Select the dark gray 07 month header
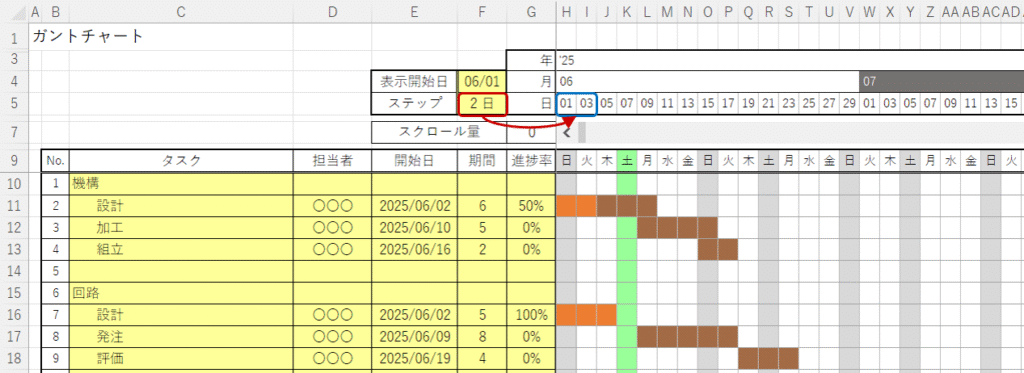The image size is (1024, 373). point(941,82)
